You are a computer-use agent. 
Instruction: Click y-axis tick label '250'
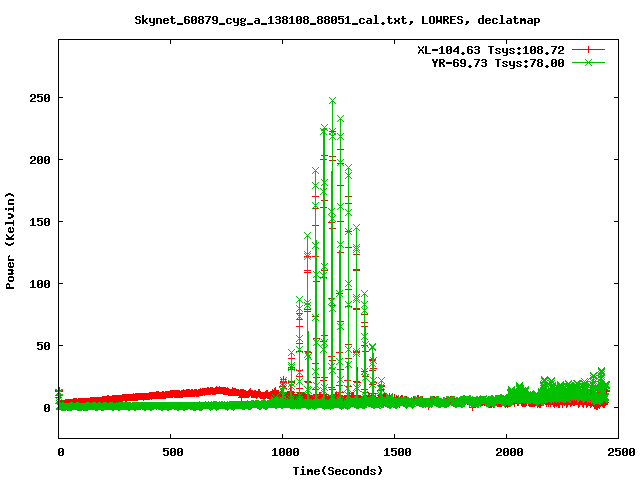pyautogui.click(x=40, y=98)
